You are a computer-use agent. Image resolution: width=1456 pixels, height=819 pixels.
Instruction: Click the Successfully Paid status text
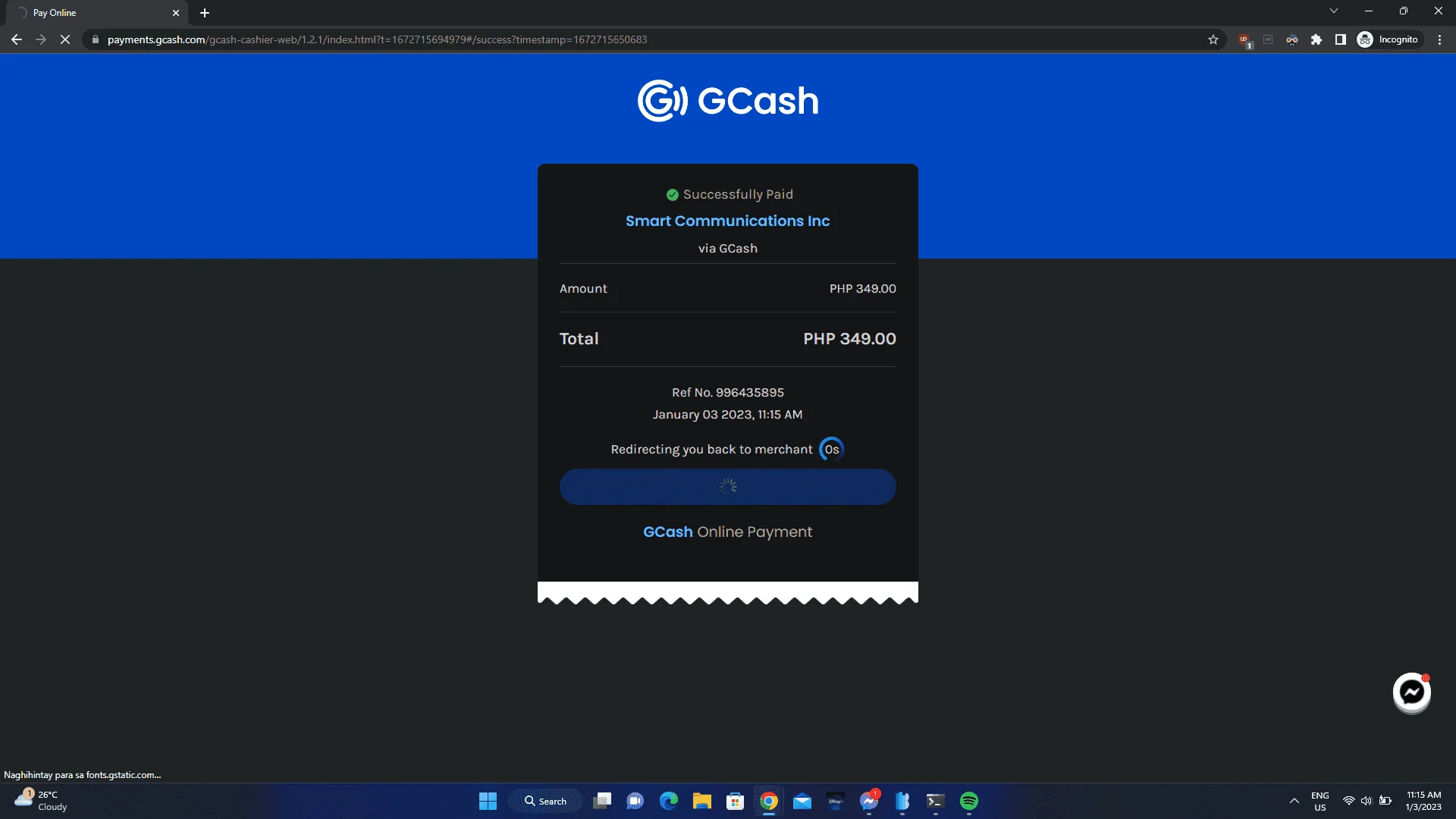738,195
